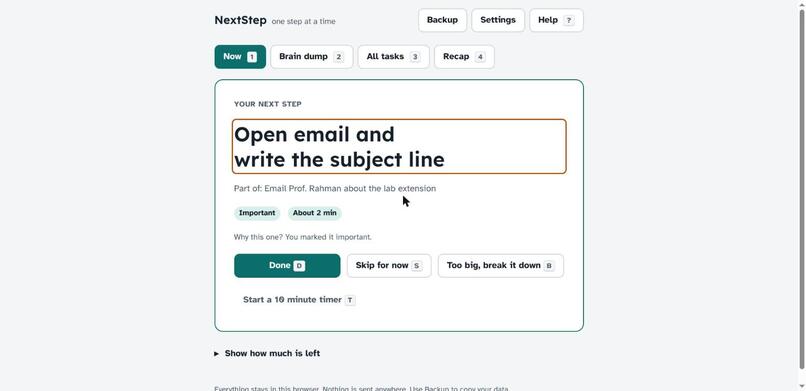Viewport: 806px width, 391px height.
Task: Click the one step at a time tagline
Action: (303, 22)
